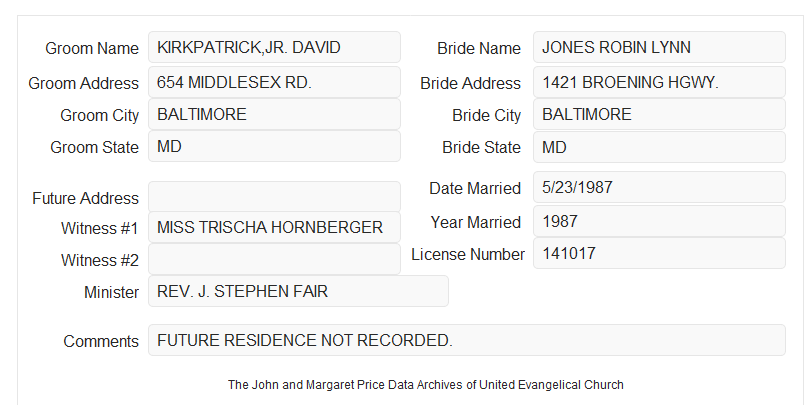Screen dimensions: 805x405
Task: Select the Date Married field
Action: click(x=659, y=187)
